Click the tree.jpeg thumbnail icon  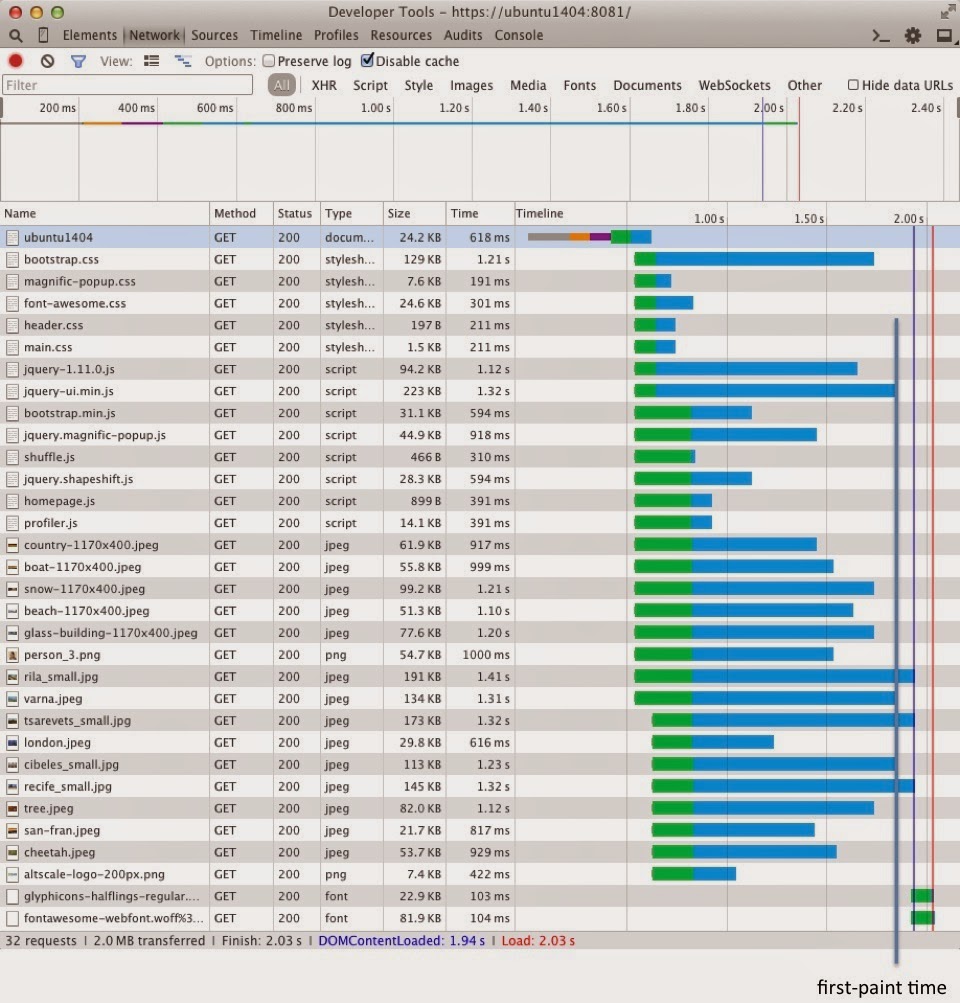pyautogui.click(x=12, y=809)
